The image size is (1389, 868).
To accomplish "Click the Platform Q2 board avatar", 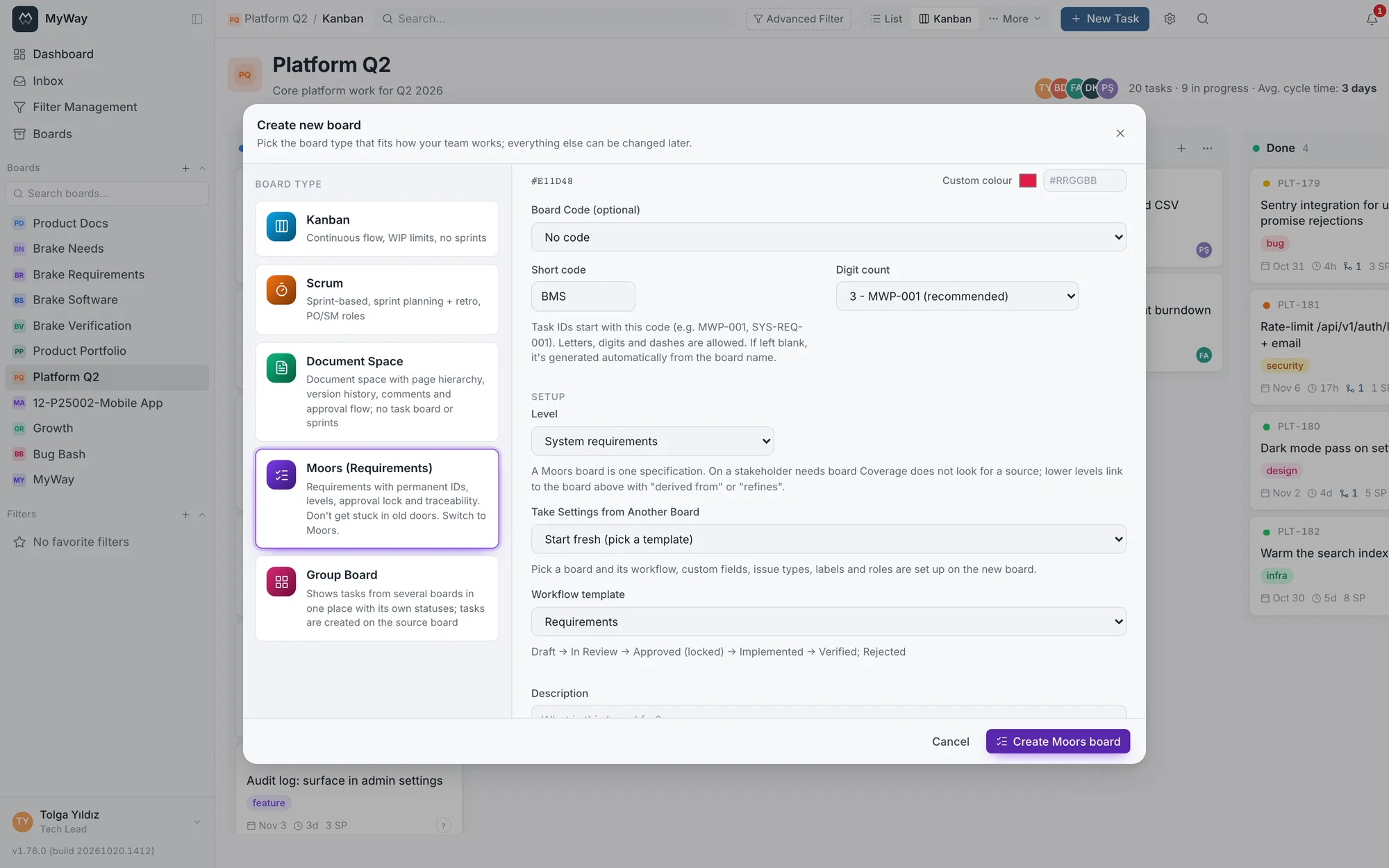I will coord(244,75).
